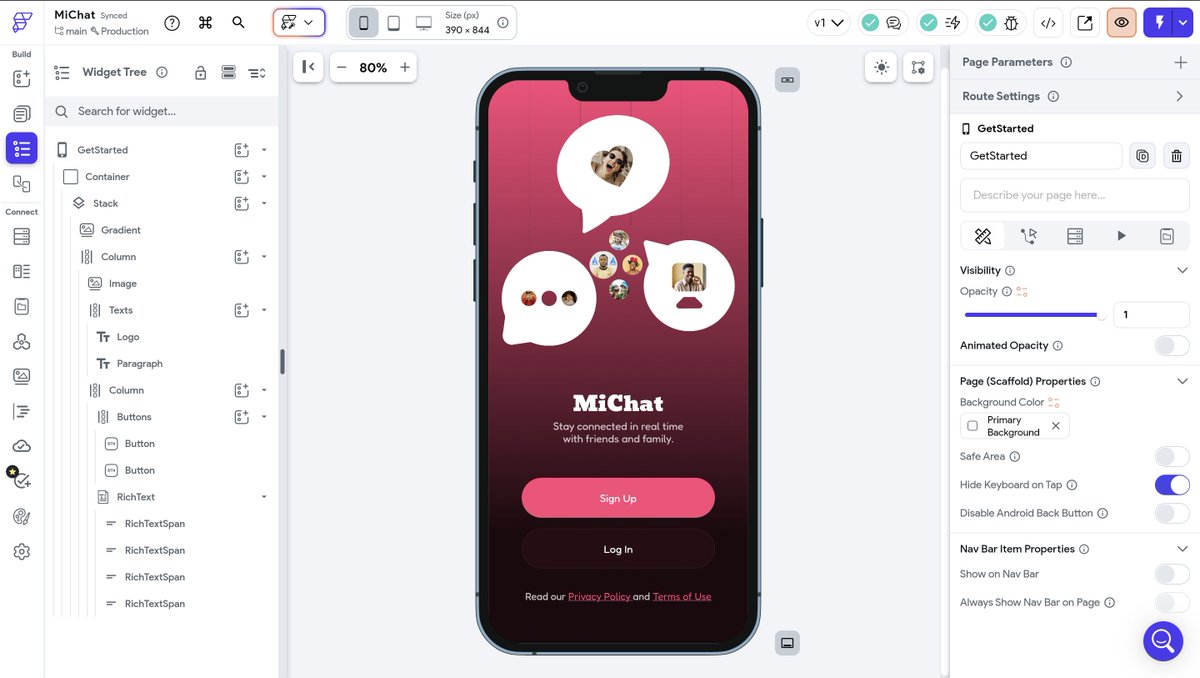Click the Terms of Use link
Viewport: 1200px width, 678px height.
pos(682,597)
